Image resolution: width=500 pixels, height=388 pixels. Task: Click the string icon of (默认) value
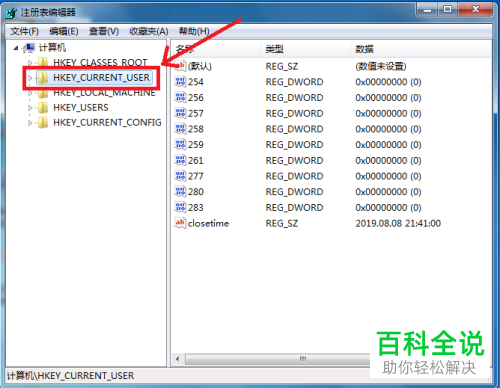(x=180, y=66)
